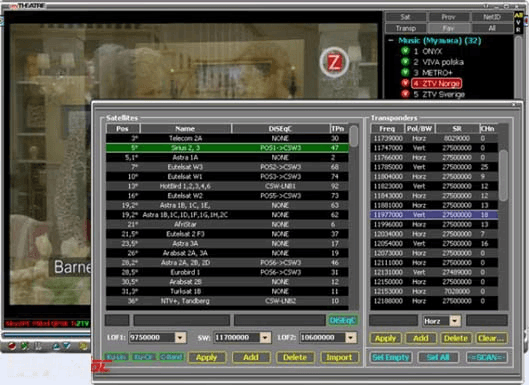The image size is (529, 385).
Task: Open the LOF1 dropdown
Action: click(180, 337)
